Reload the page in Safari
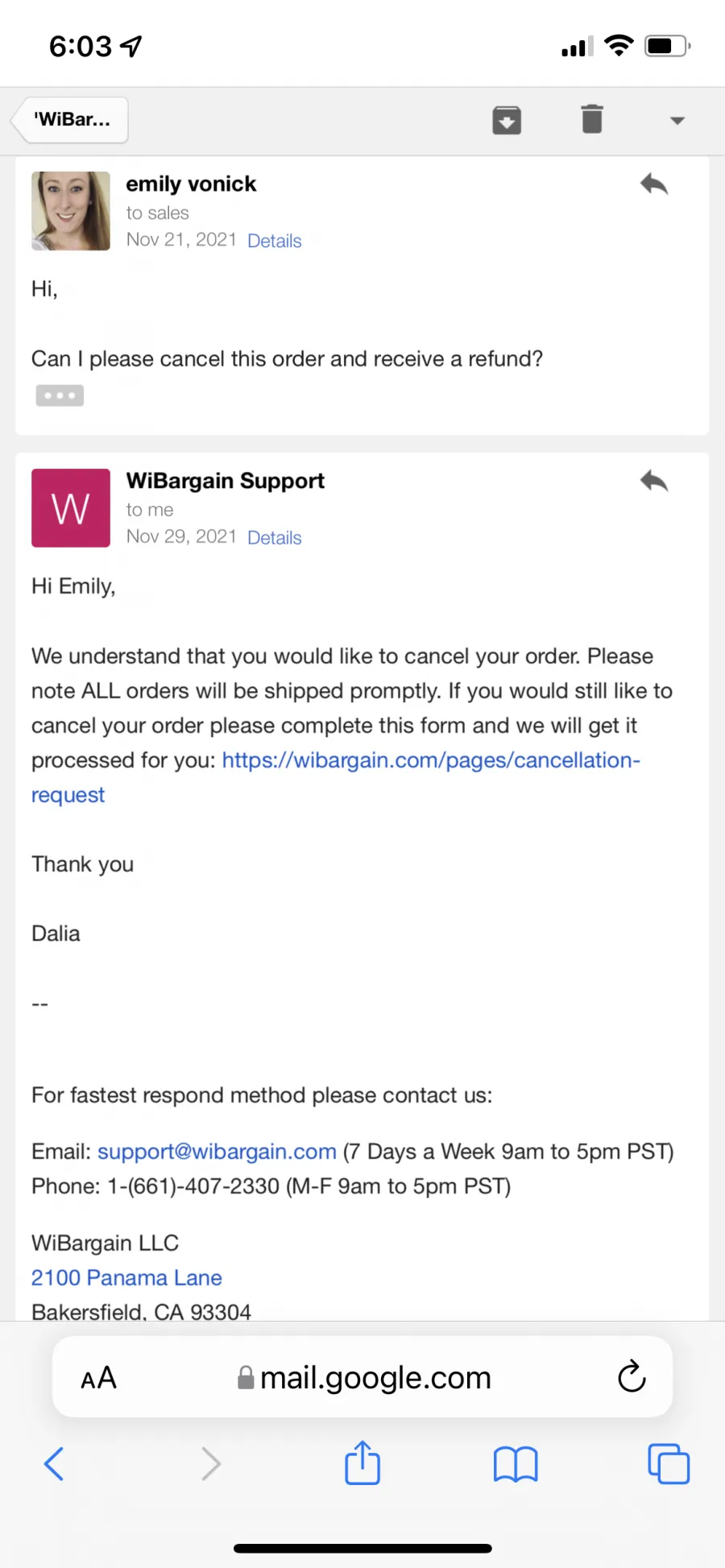 click(632, 1376)
